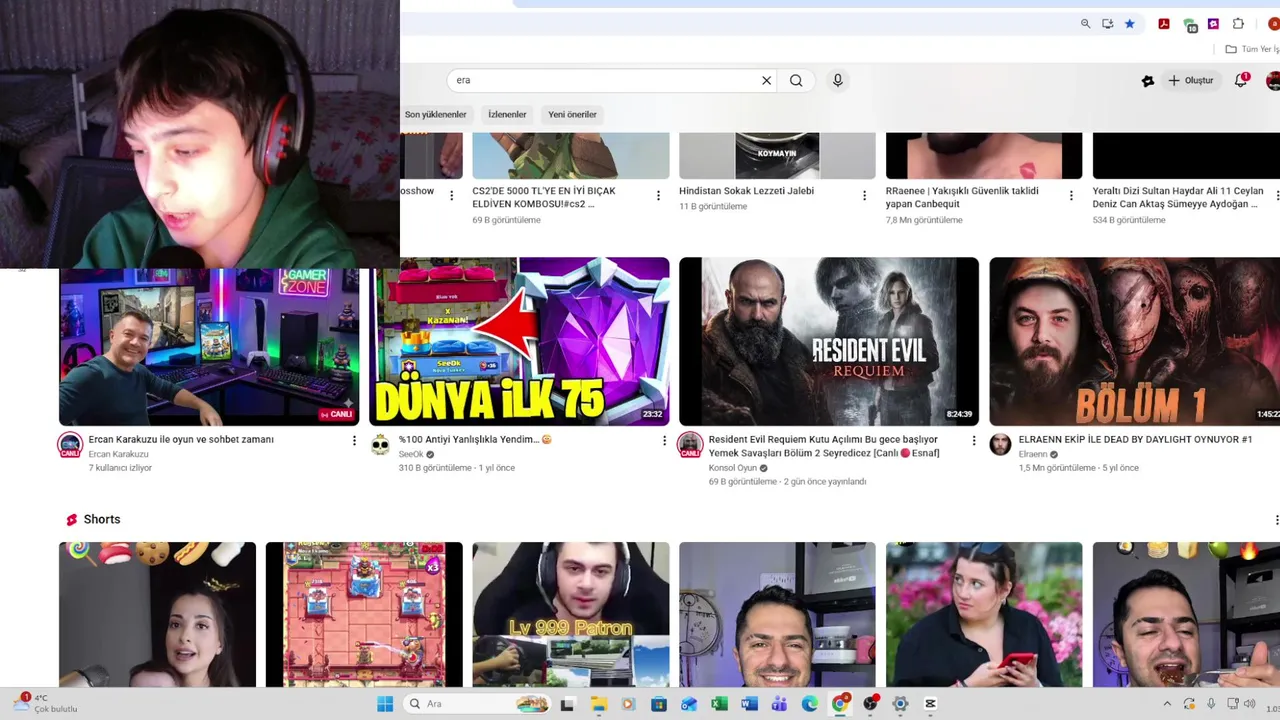This screenshot has height=720, width=1280.
Task: Open the Lv 999 Patron short
Action: pyautogui.click(x=571, y=614)
